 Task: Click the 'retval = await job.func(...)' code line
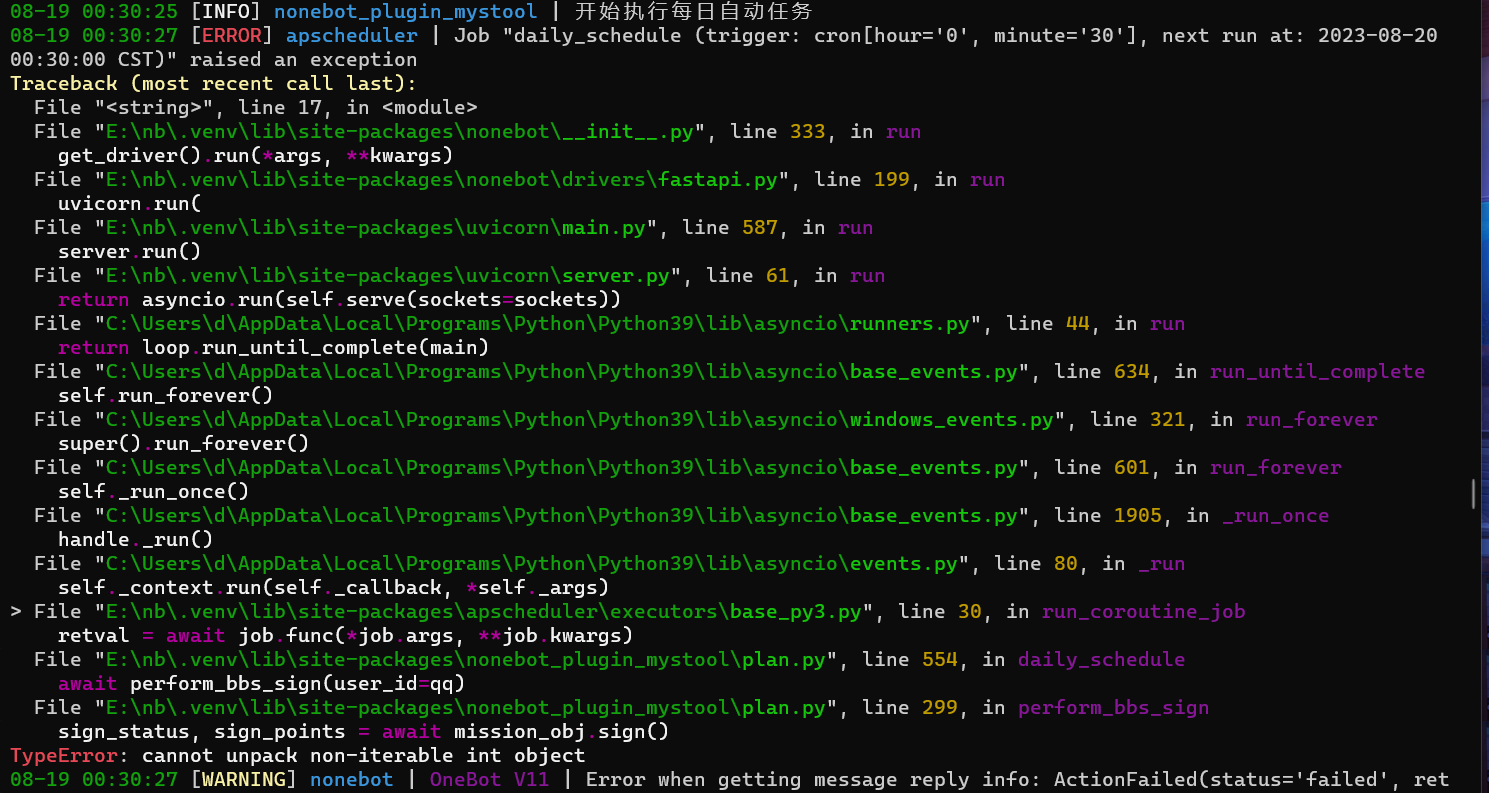[346, 636]
